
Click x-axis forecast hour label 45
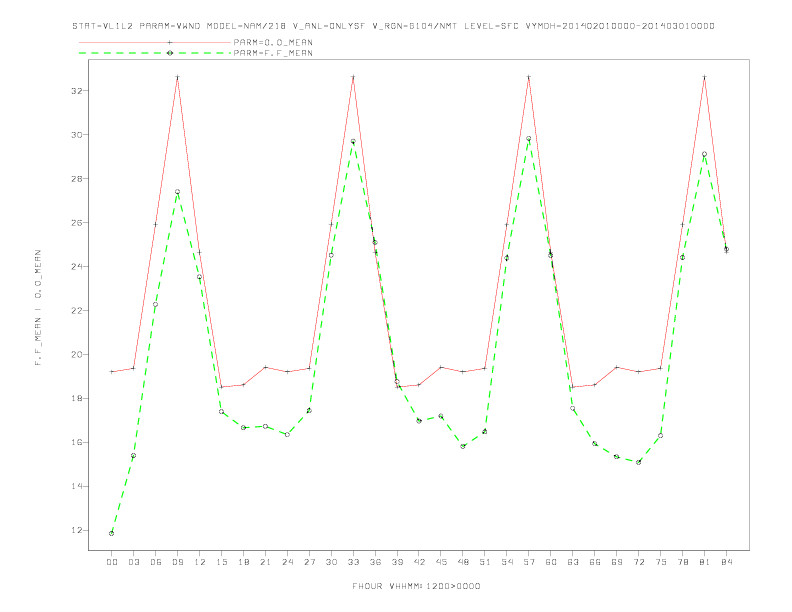pyautogui.click(x=441, y=562)
